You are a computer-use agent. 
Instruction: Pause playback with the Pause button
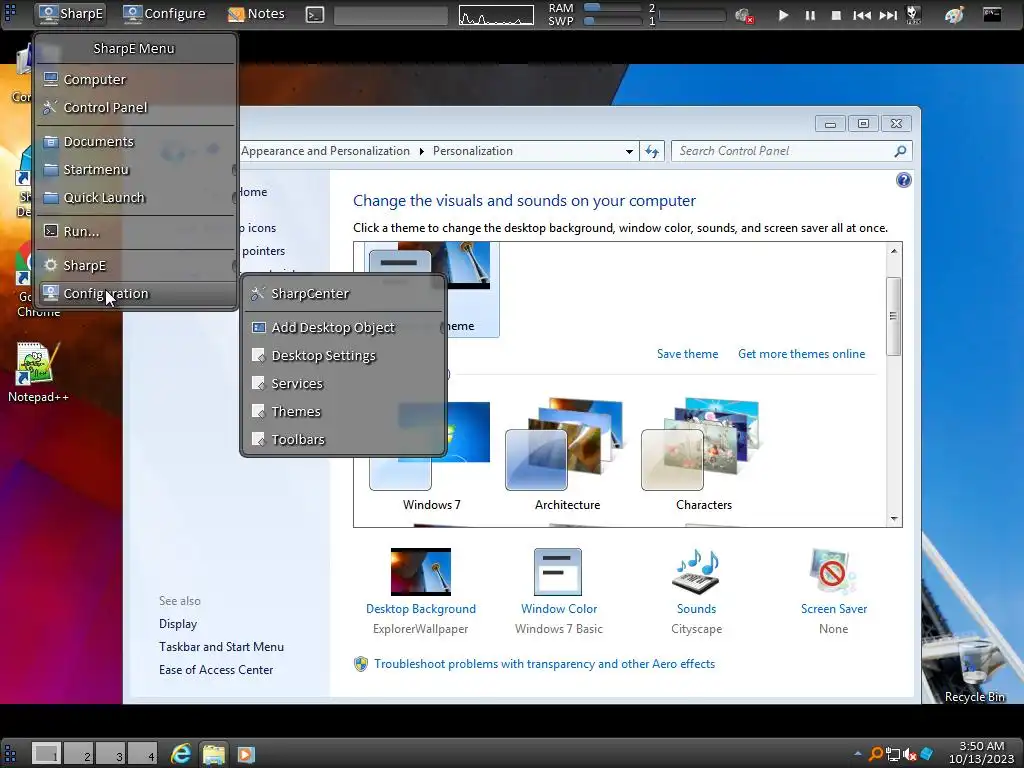pyautogui.click(x=810, y=15)
